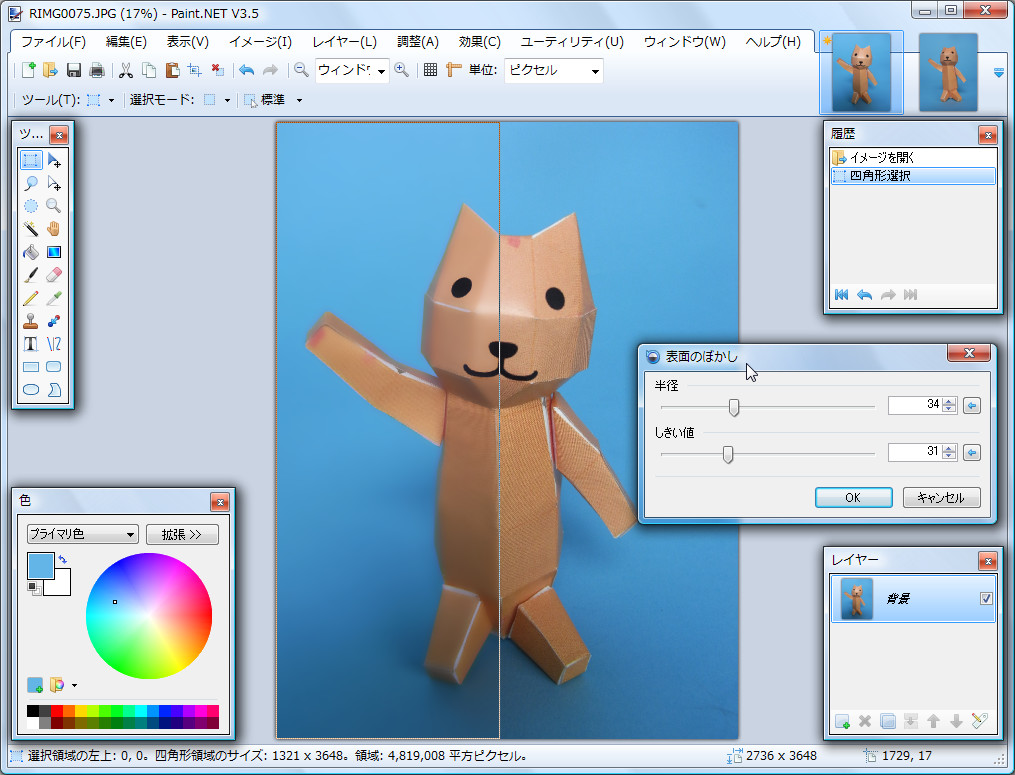Activate the Pan hand tool

(54, 229)
